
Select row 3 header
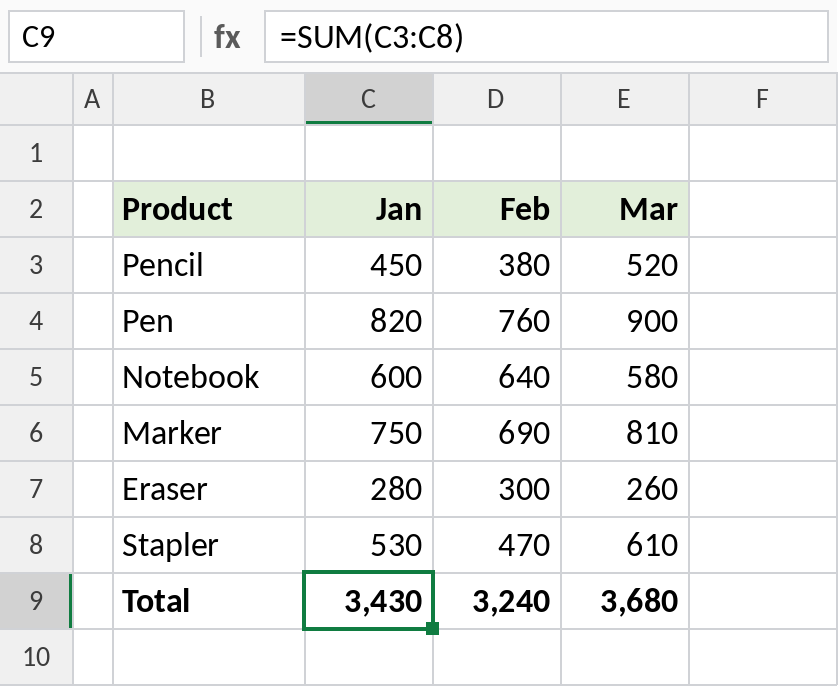click(x=36, y=265)
